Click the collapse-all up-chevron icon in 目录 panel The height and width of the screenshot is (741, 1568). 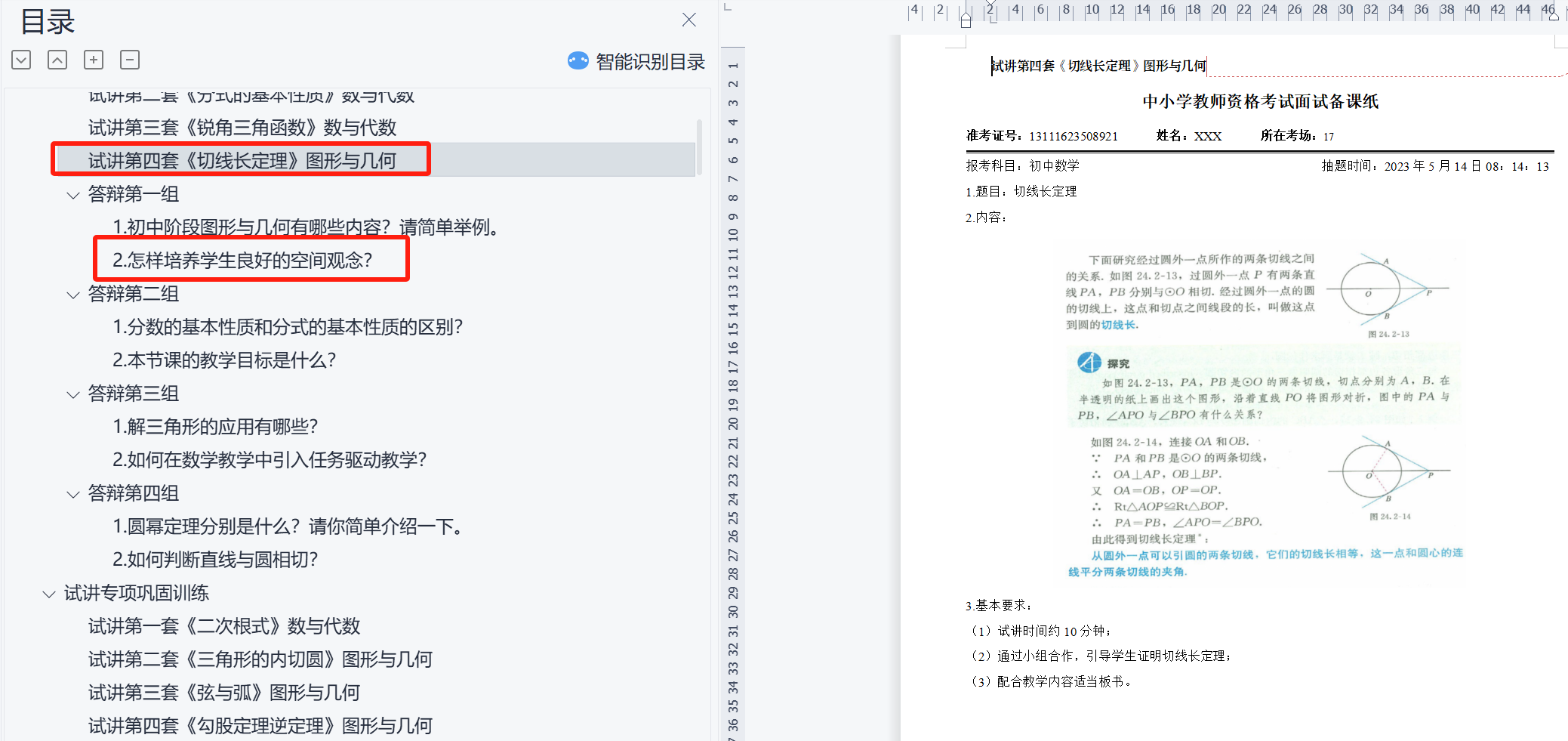[x=57, y=60]
